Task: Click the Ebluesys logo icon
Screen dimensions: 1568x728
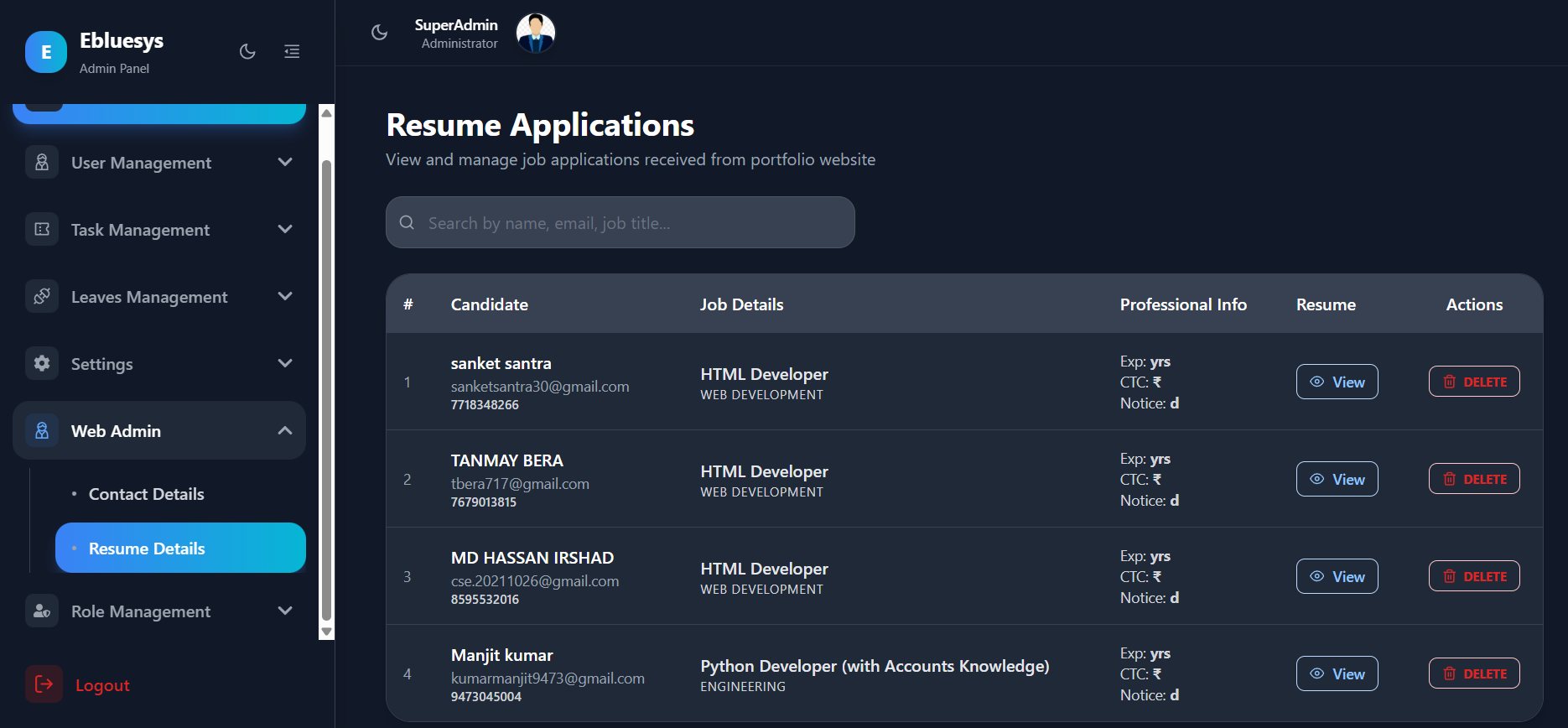Action: tap(46, 52)
